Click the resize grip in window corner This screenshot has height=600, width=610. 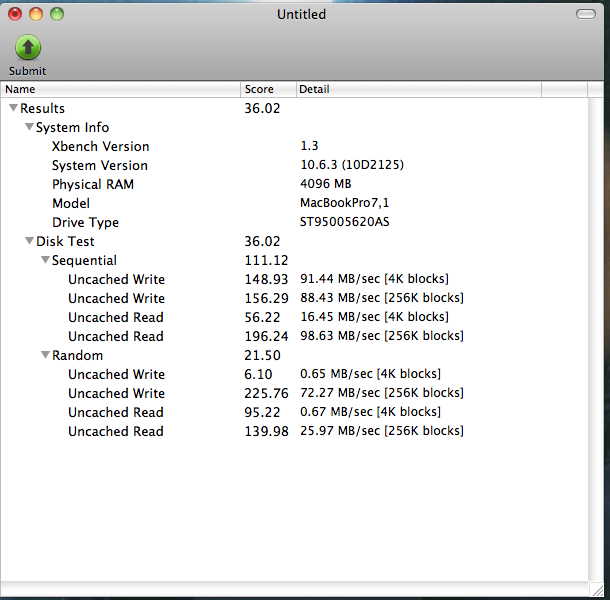[x=597, y=589]
